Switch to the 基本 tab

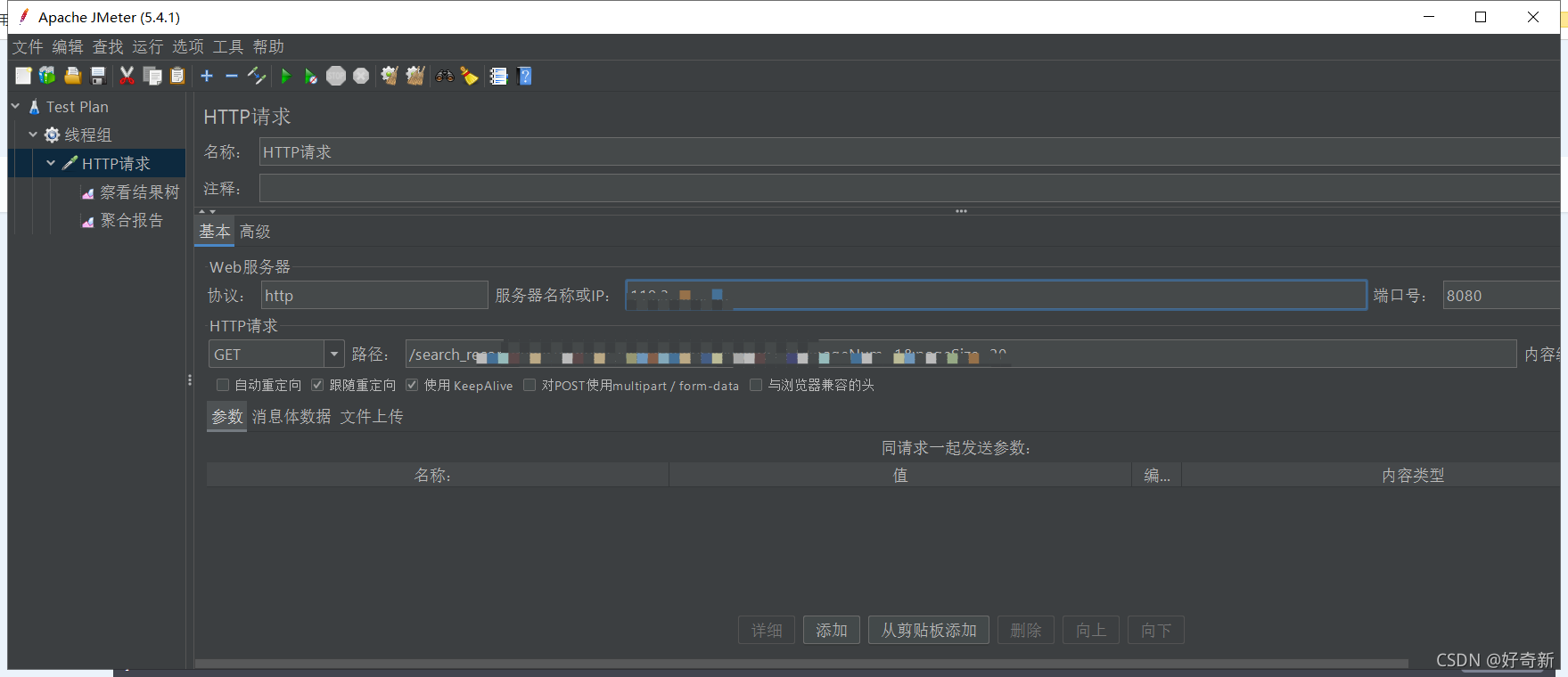pyautogui.click(x=215, y=232)
